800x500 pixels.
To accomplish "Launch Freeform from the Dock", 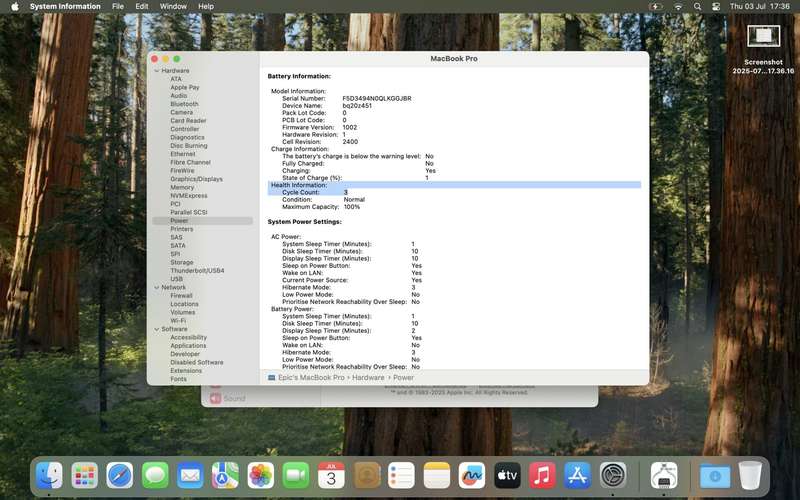I will (x=472, y=475).
